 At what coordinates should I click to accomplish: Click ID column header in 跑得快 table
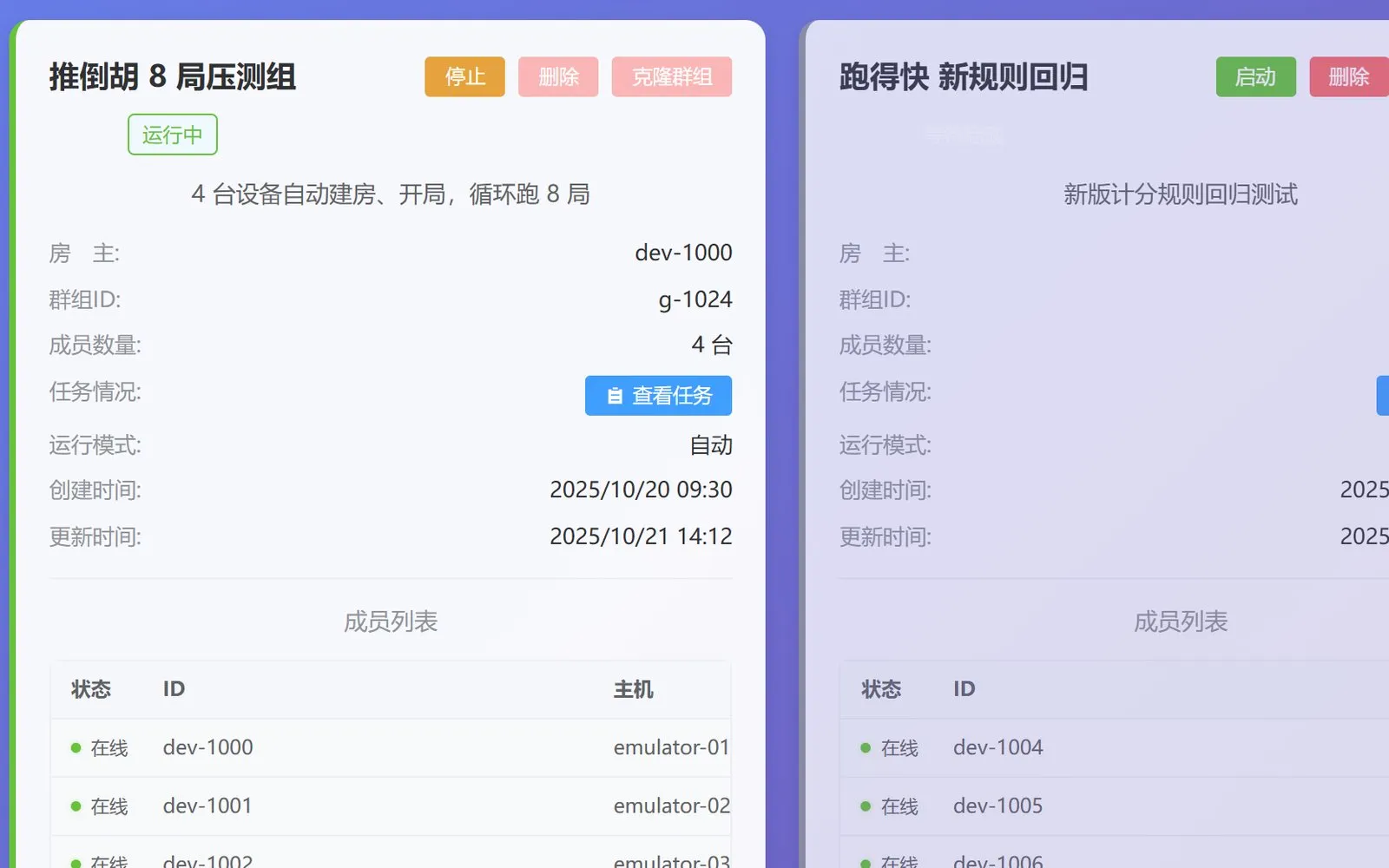tap(964, 689)
